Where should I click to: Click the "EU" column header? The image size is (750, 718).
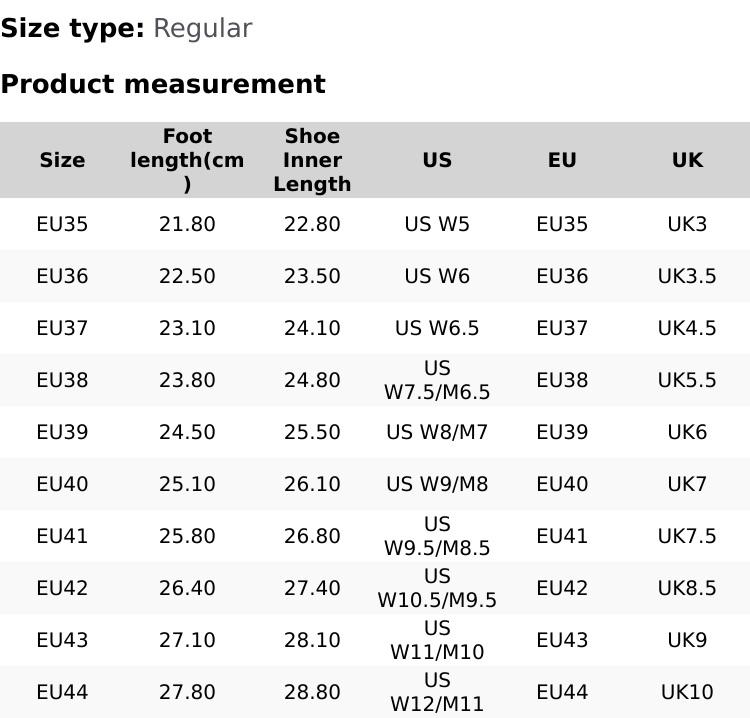pos(562,160)
